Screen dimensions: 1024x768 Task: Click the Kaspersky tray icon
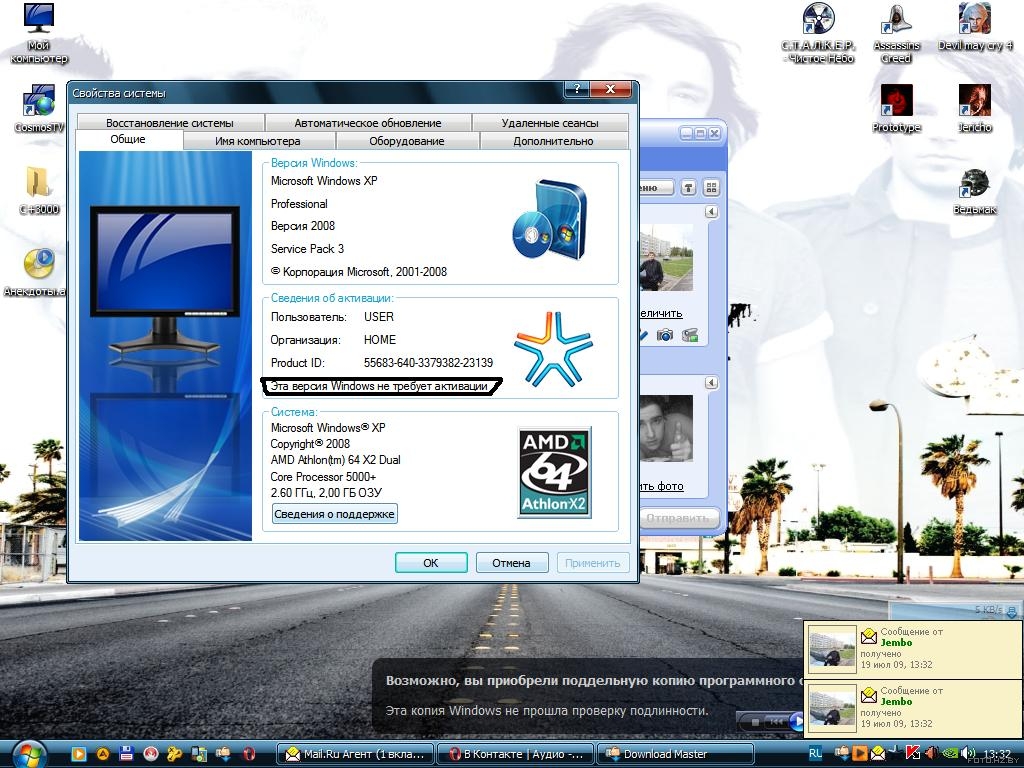pyautogui.click(x=912, y=754)
